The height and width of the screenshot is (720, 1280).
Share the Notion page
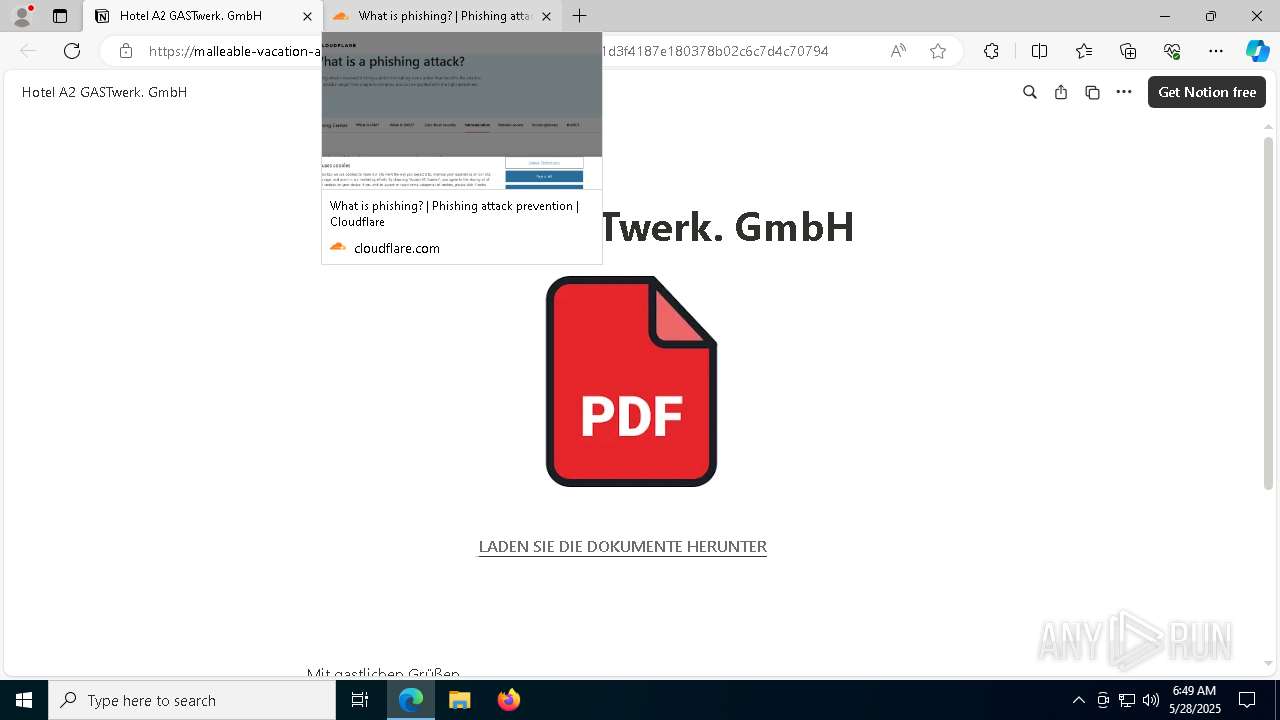(1061, 92)
